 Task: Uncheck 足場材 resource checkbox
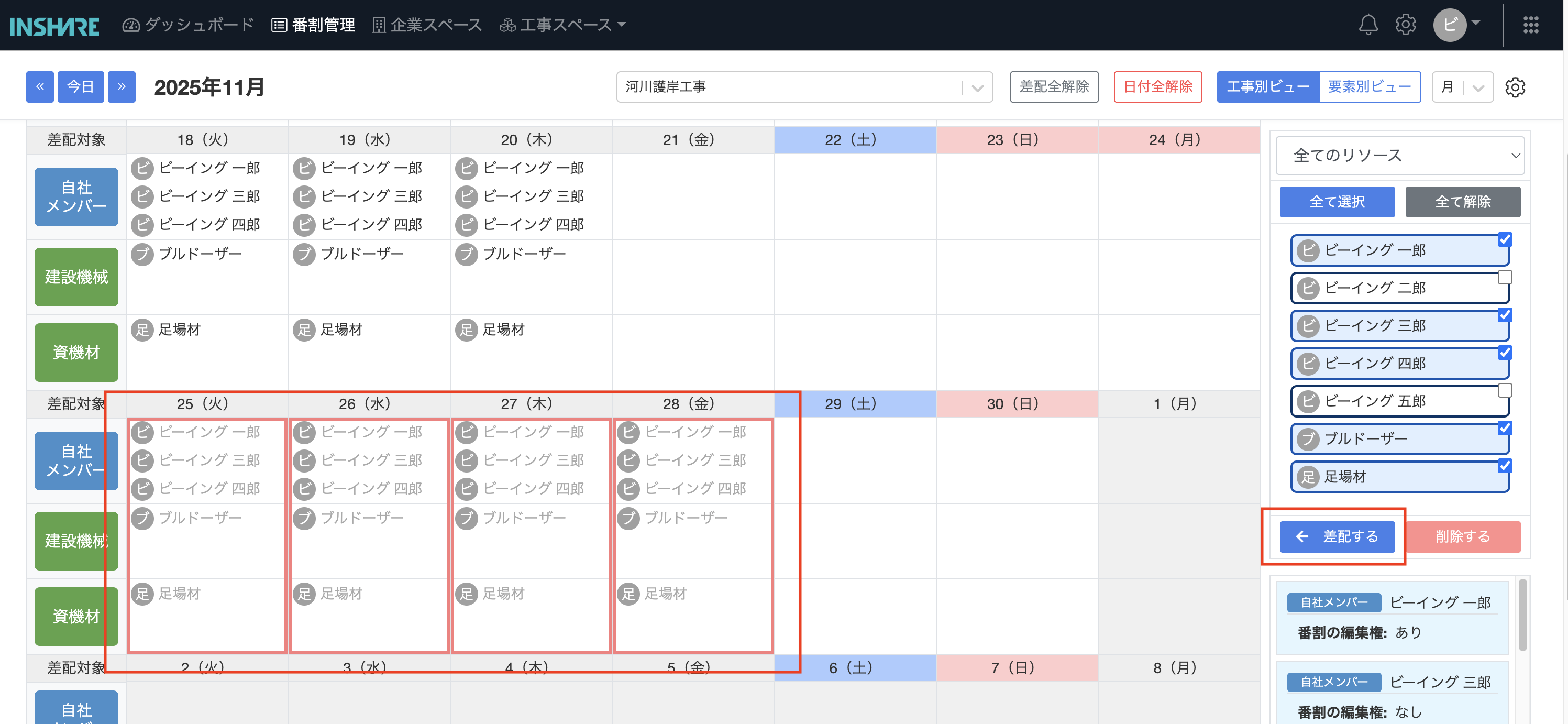click(x=1505, y=466)
